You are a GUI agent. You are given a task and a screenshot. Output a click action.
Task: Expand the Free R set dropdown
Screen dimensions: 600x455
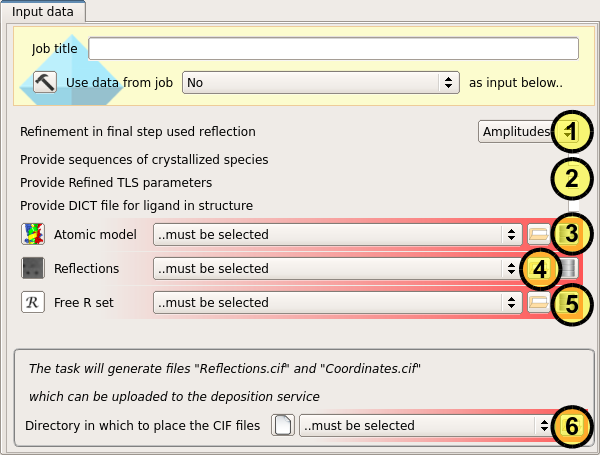(x=336, y=302)
